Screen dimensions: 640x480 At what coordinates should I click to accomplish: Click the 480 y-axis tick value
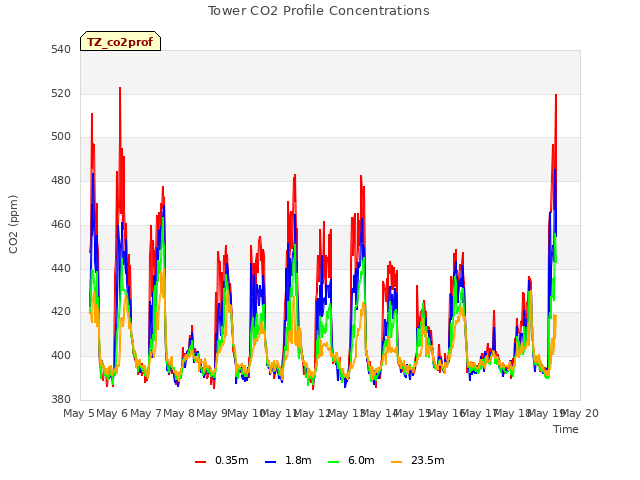(x=61, y=180)
